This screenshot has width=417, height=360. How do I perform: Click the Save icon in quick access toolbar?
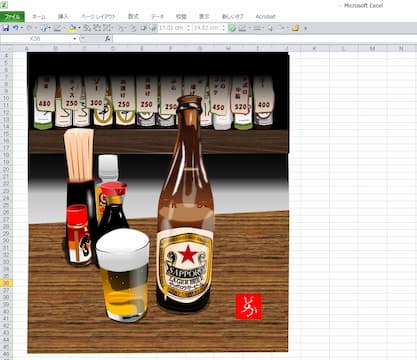(6, 28)
